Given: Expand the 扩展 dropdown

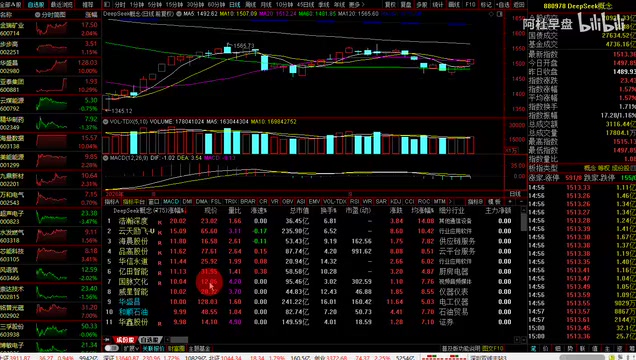Looking at the screenshot, I should (131, 348).
